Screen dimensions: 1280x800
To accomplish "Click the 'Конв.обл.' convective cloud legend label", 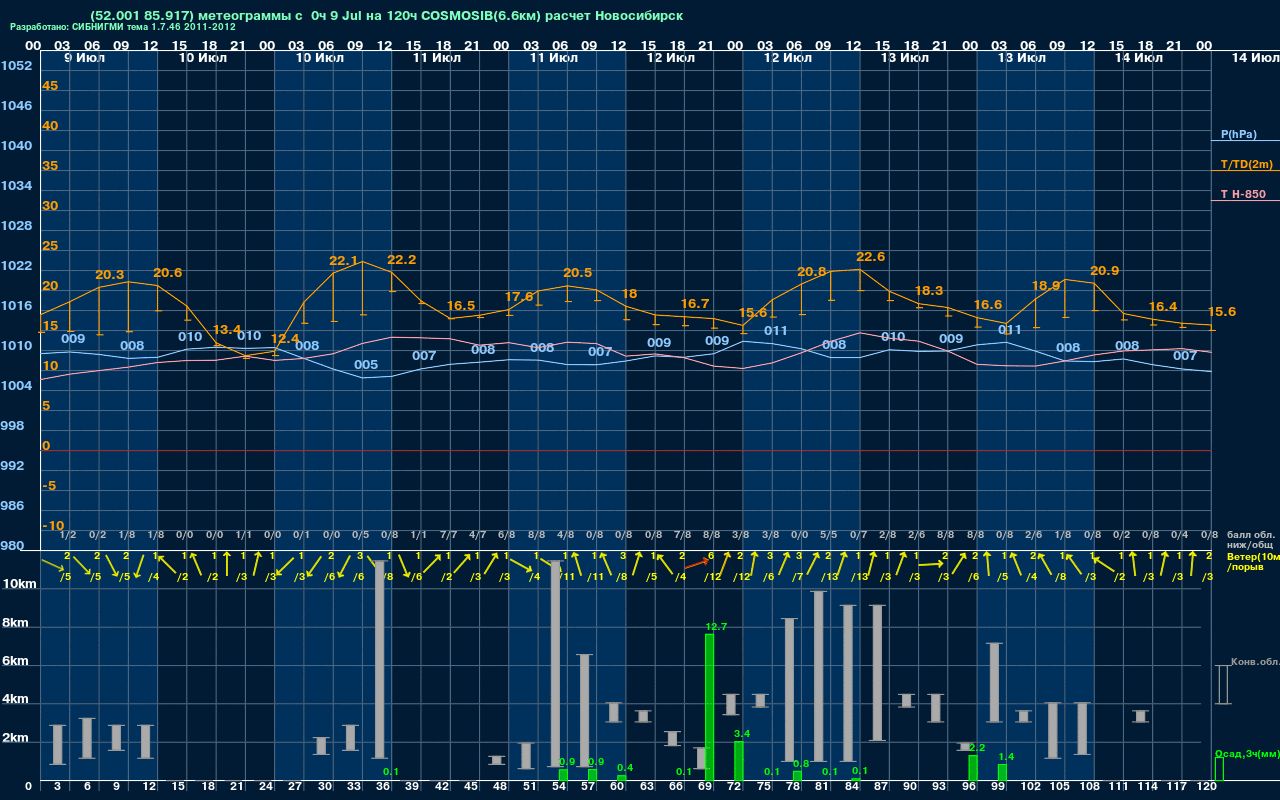I will [1254, 662].
